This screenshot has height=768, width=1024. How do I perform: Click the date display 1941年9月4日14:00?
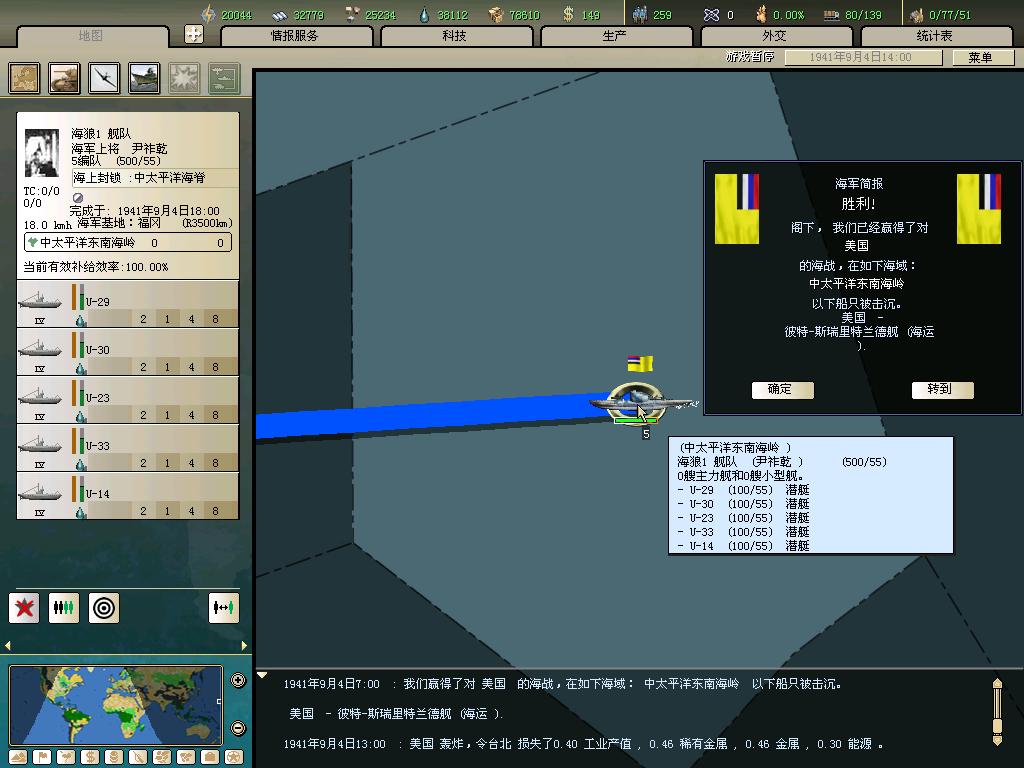(x=863, y=57)
